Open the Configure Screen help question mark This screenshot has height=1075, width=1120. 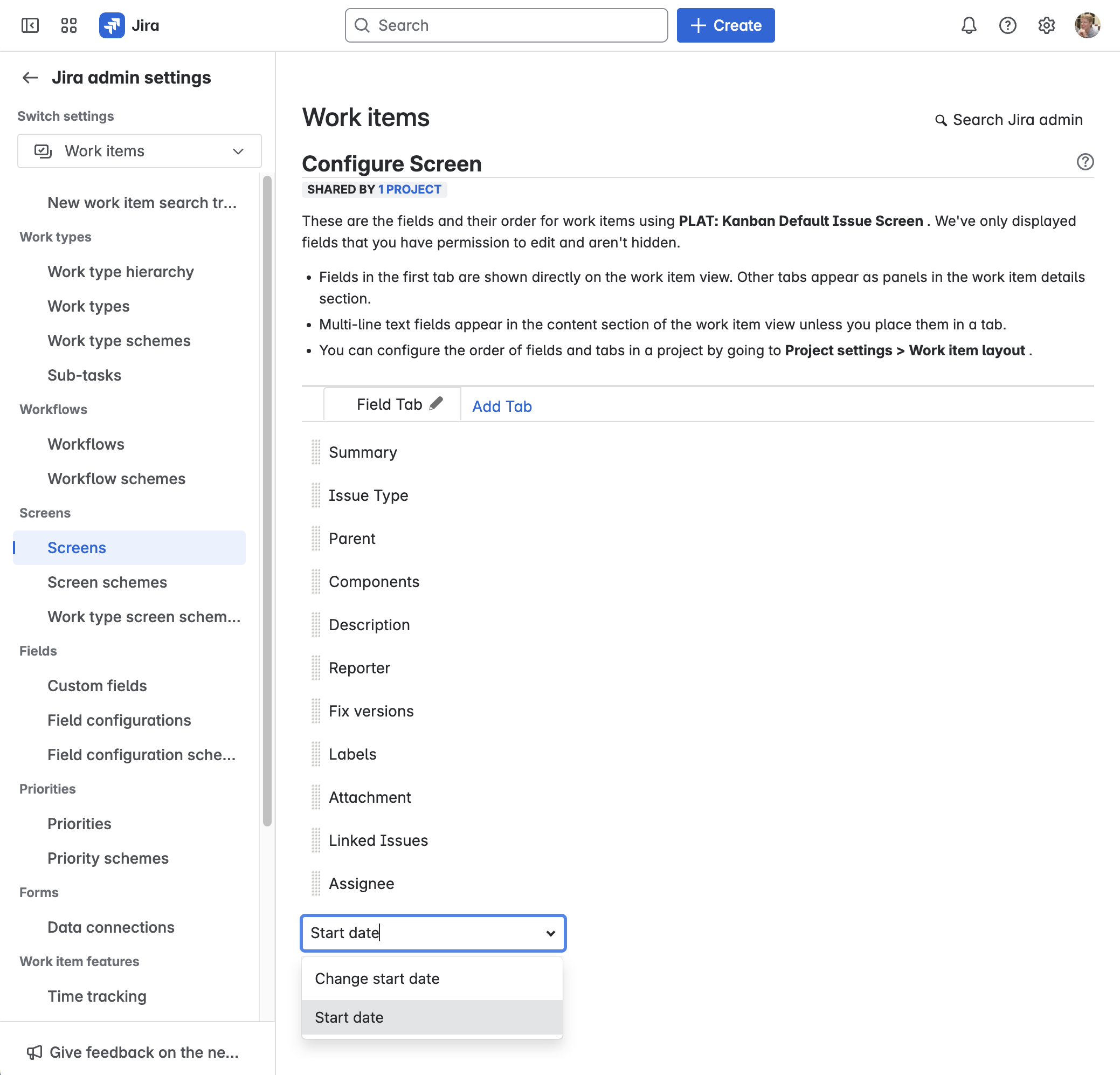(1085, 162)
